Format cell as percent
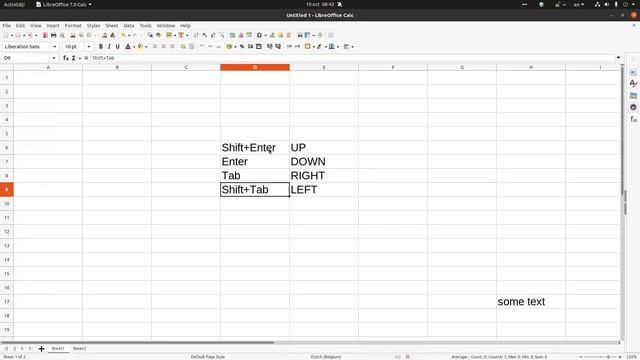Image resolution: width=640 pixels, height=360 pixels. 242,47
